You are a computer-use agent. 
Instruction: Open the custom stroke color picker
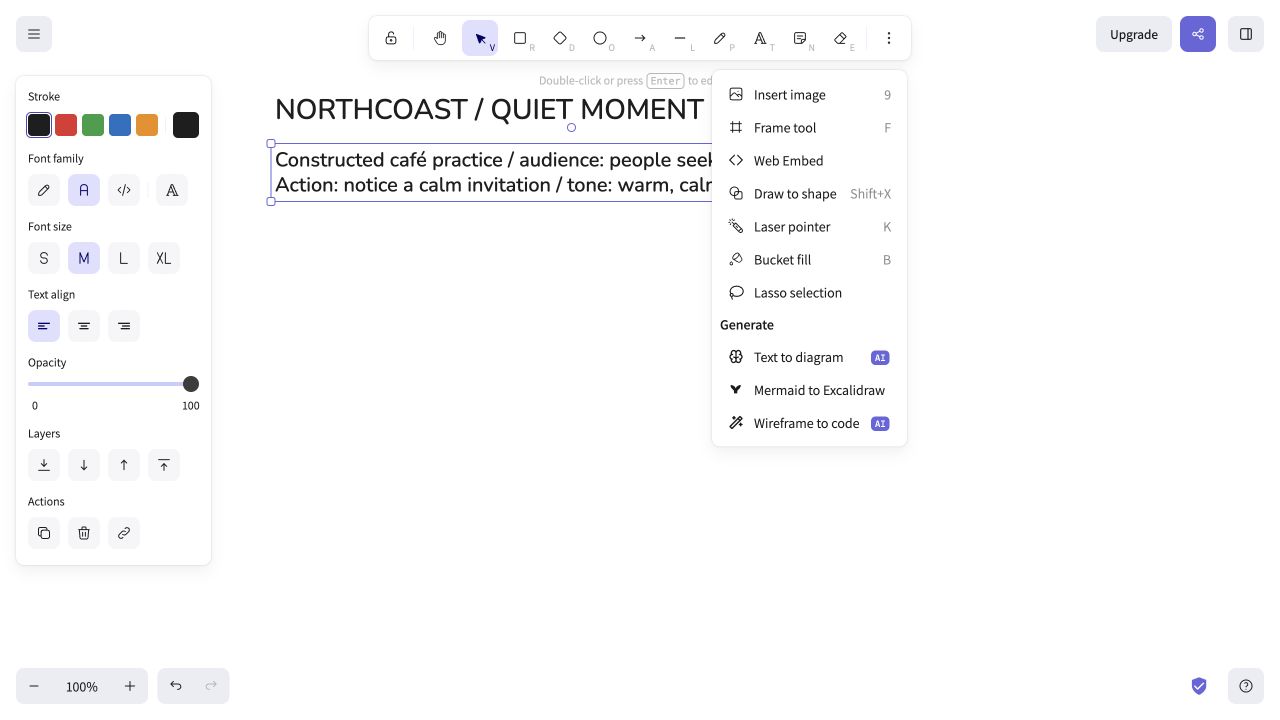[186, 125]
